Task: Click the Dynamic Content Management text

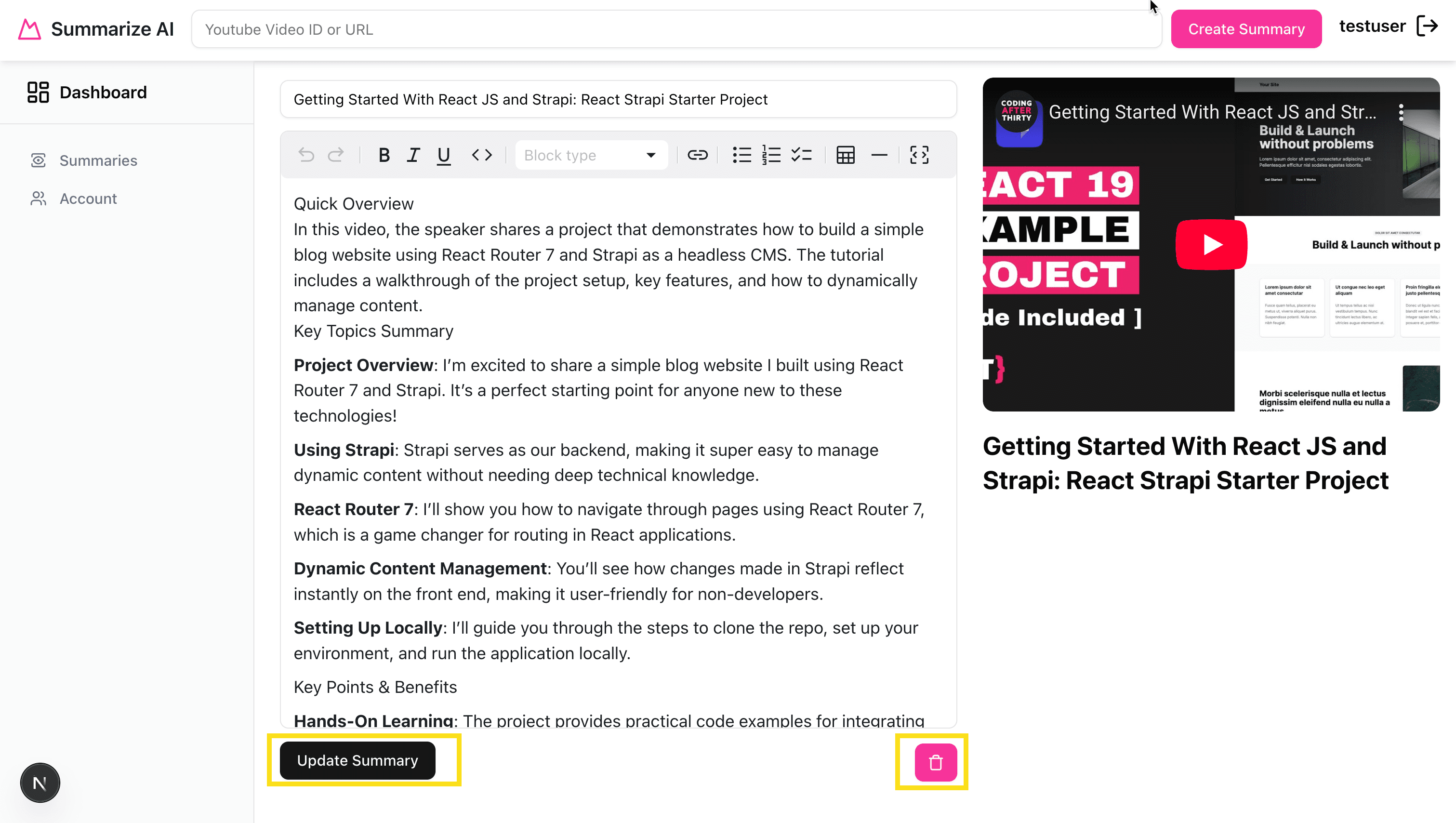Action: click(x=420, y=568)
